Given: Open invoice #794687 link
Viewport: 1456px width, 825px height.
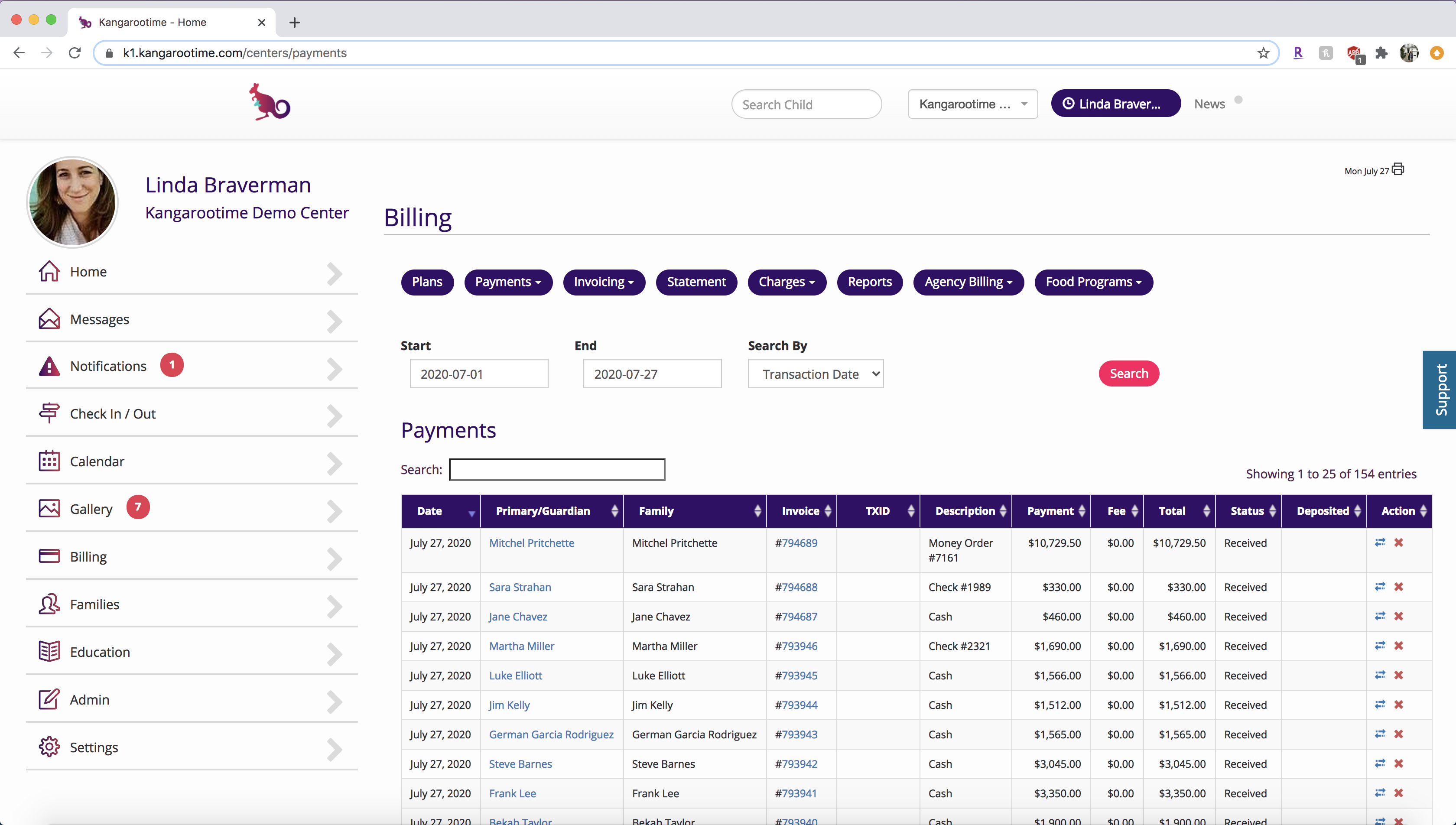Looking at the screenshot, I should tap(796, 617).
